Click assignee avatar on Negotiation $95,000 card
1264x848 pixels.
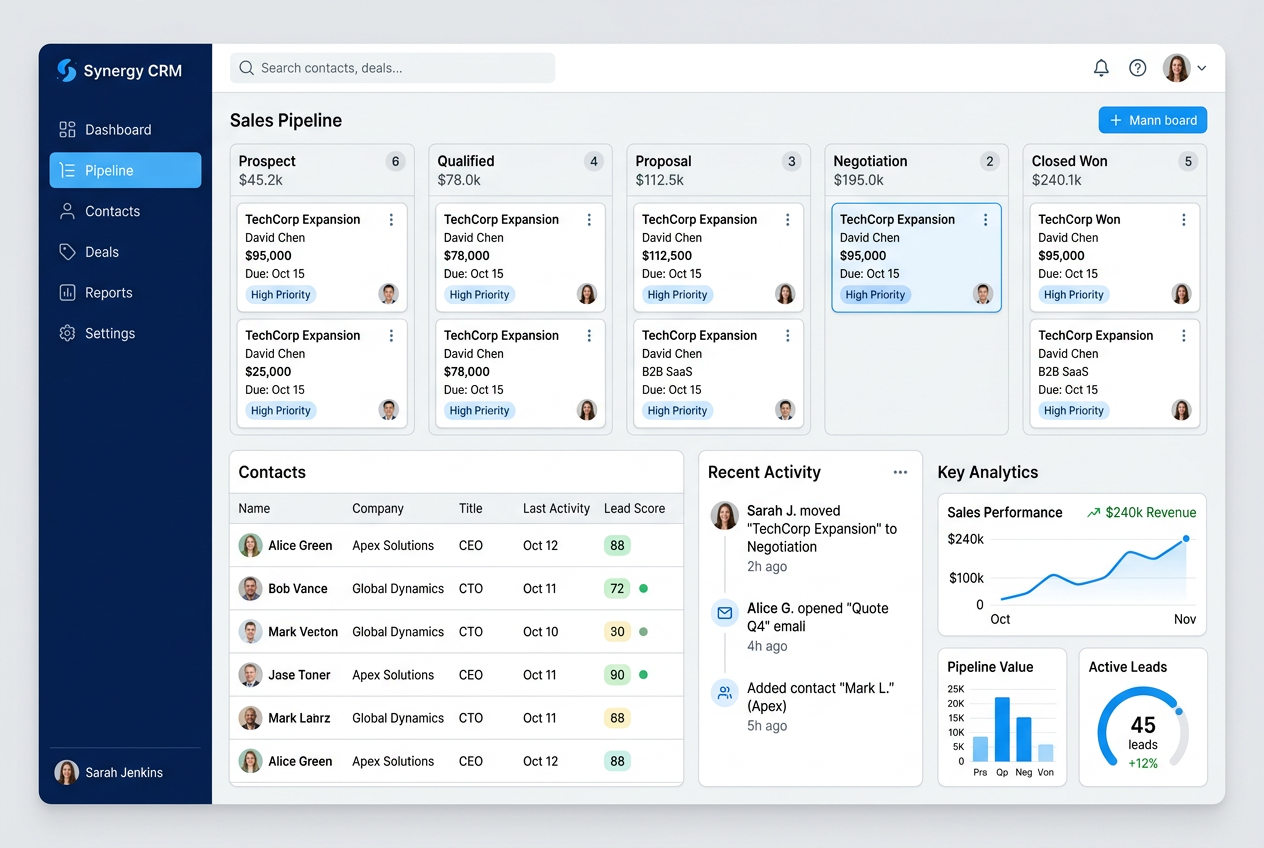(x=983, y=294)
